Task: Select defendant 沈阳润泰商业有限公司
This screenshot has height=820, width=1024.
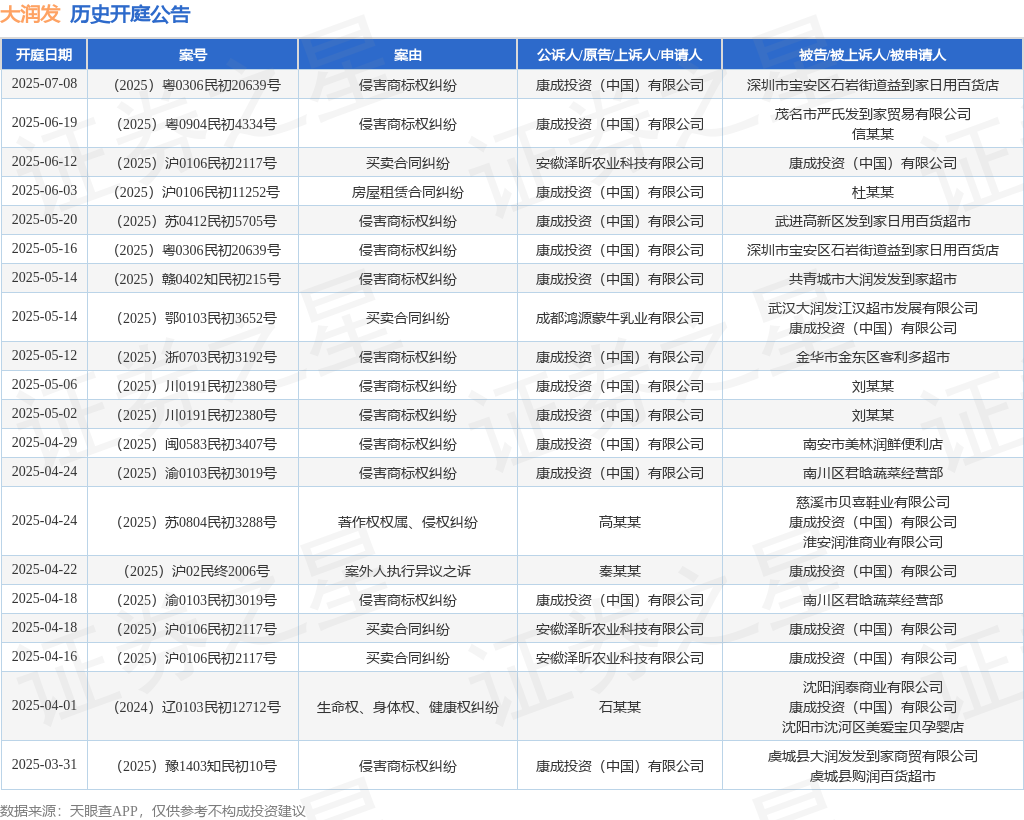Action: point(872,687)
